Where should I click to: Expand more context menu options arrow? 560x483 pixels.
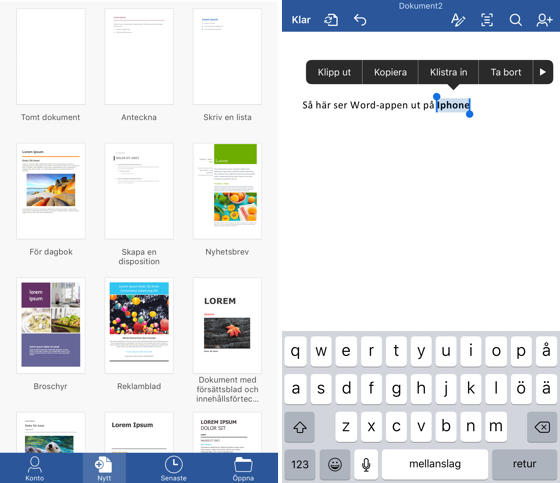tap(543, 72)
